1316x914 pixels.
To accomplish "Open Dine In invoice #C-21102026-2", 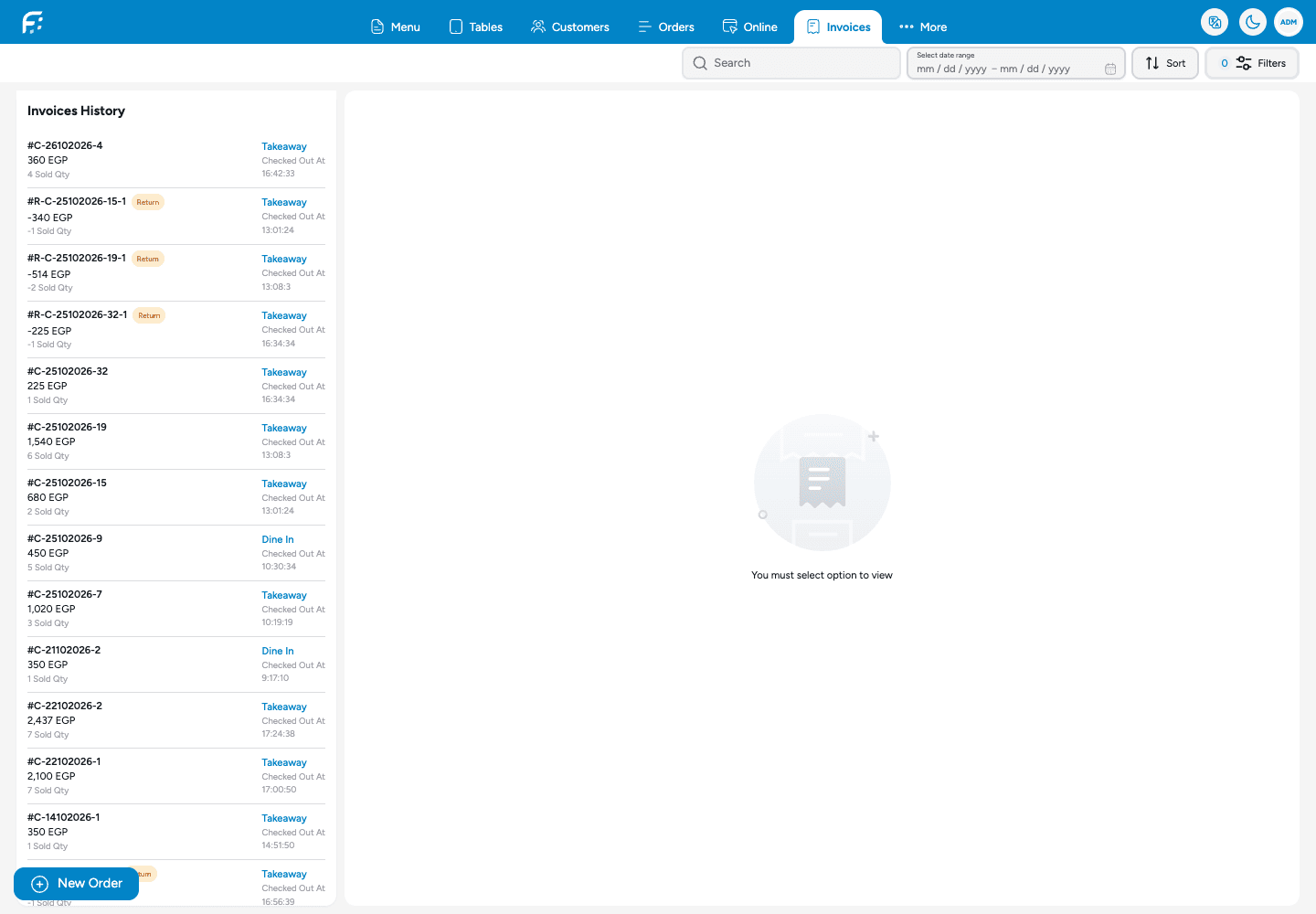I will 176,664.
